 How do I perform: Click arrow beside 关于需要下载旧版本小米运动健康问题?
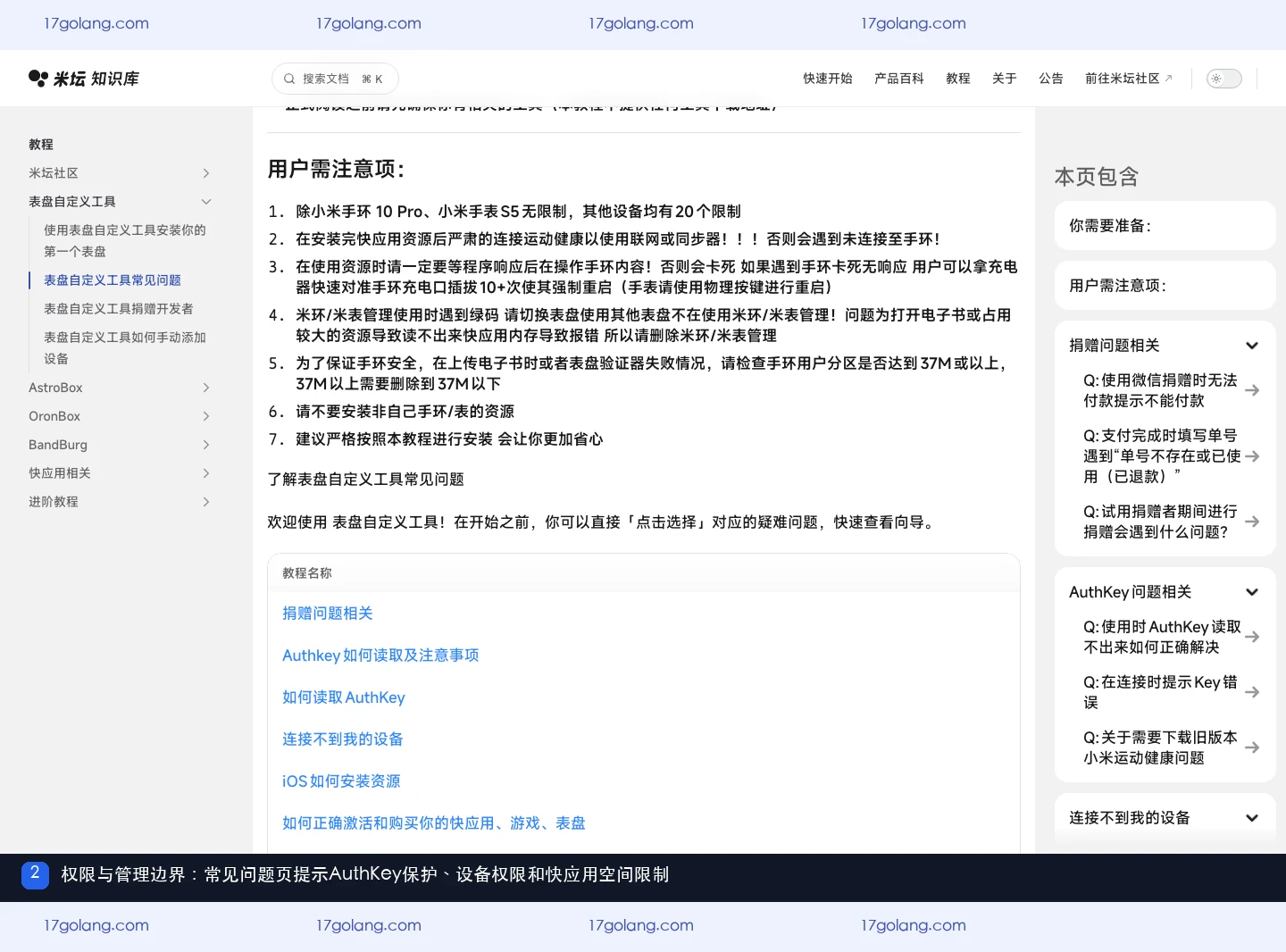tap(1252, 747)
